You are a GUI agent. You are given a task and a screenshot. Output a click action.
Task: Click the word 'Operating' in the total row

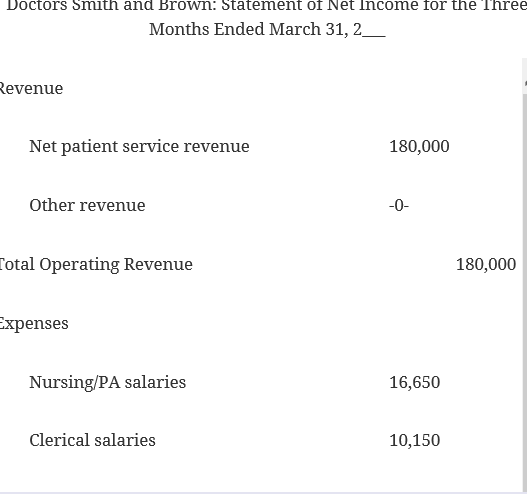(x=79, y=265)
